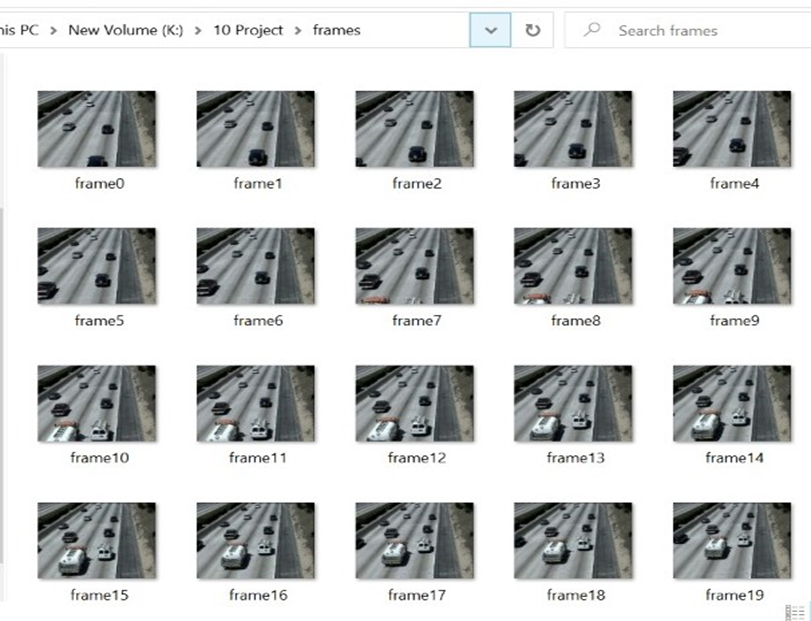
Task: Select the frame16 thumbnail
Action: pyautogui.click(x=256, y=540)
